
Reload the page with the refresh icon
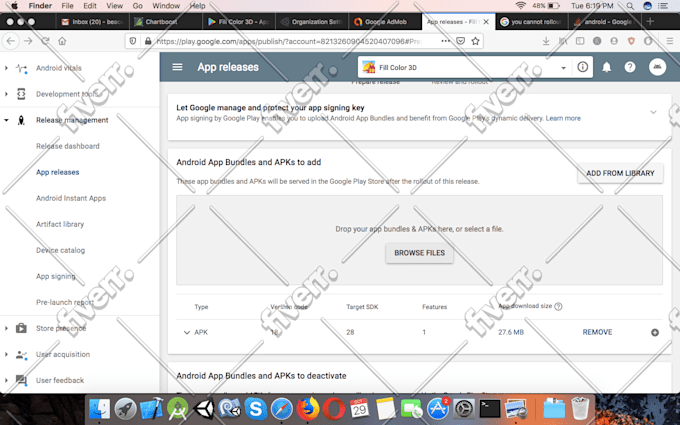[x=45, y=41]
